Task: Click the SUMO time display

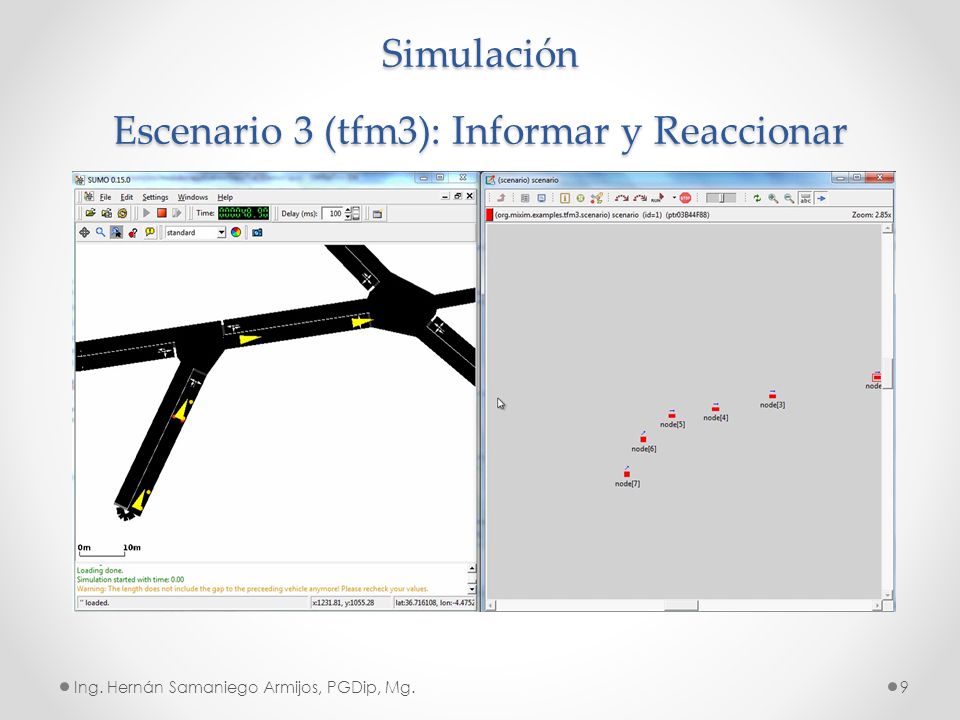Action: pos(243,213)
